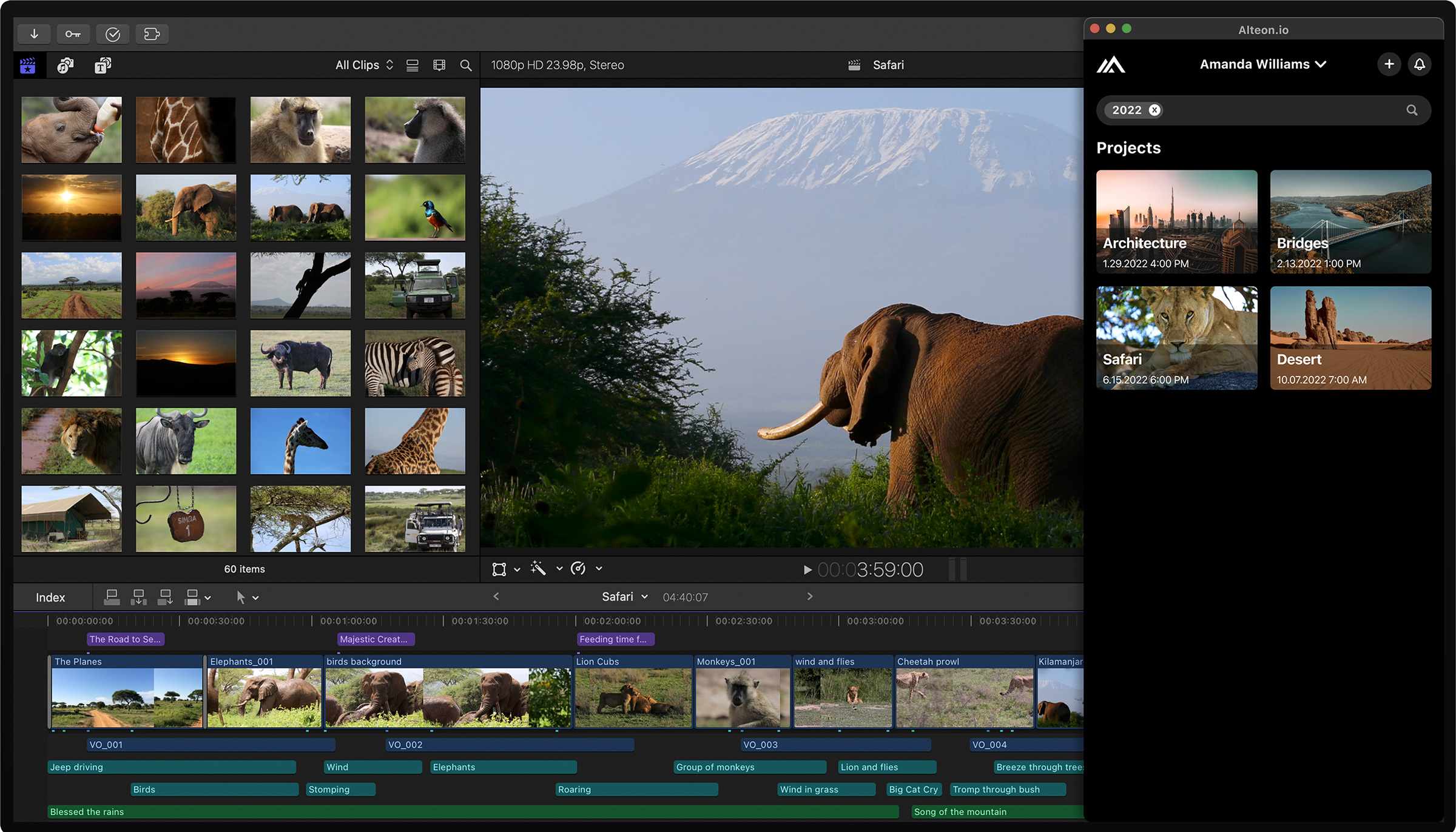Open the timeline Index panel
Viewport: 1456px width, 832px height.
(x=50, y=597)
